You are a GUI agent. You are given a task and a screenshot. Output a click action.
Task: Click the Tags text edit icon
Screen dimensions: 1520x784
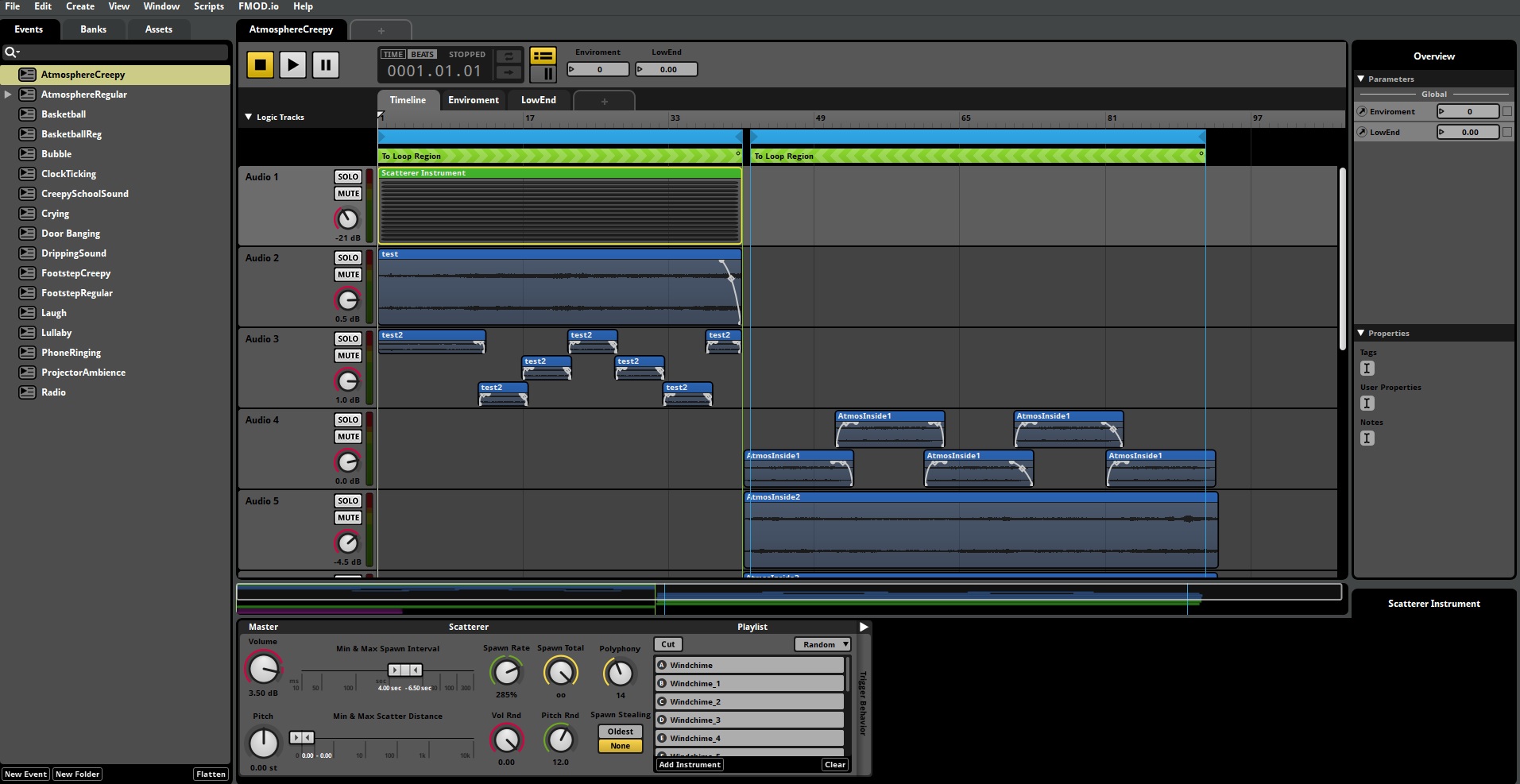pyautogui.click(x=1367, y=369)
